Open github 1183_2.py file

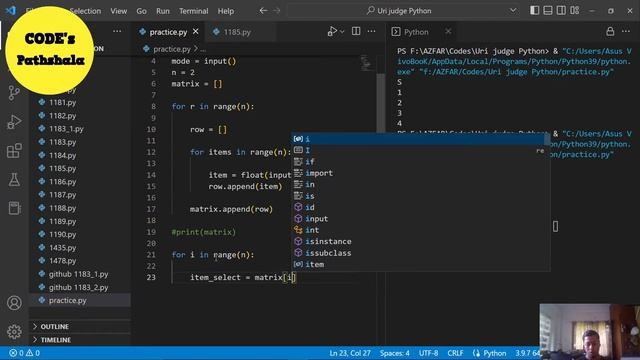(x=80, y=287)
